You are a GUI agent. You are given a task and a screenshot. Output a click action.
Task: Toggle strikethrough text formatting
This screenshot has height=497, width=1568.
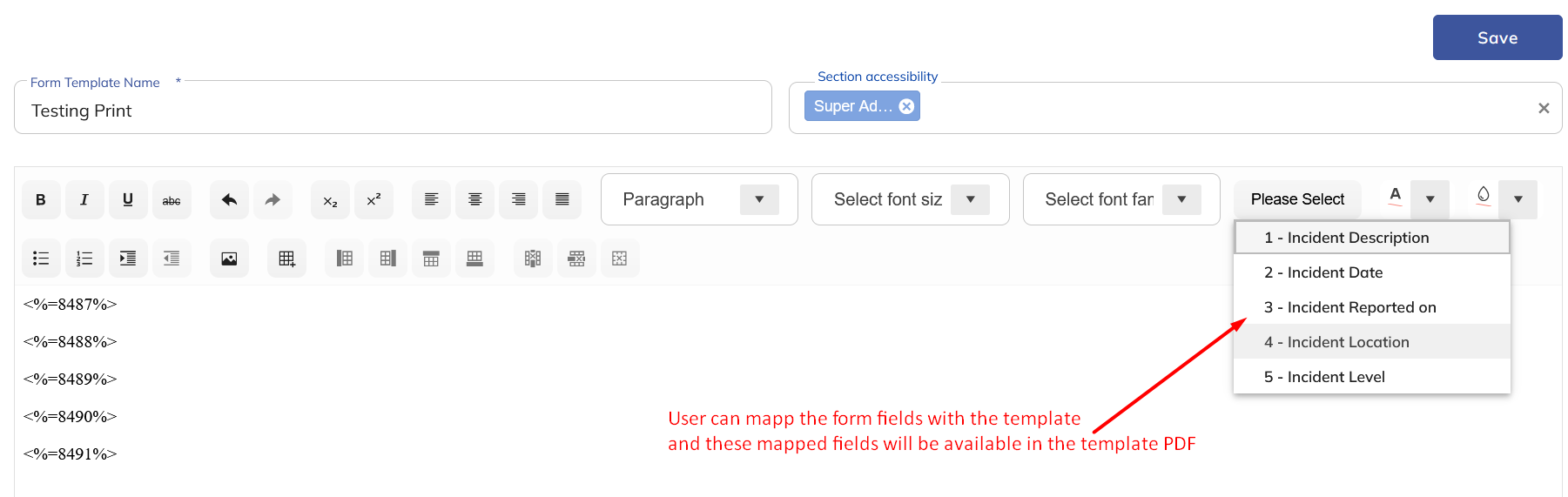click(x=172, y=200)
